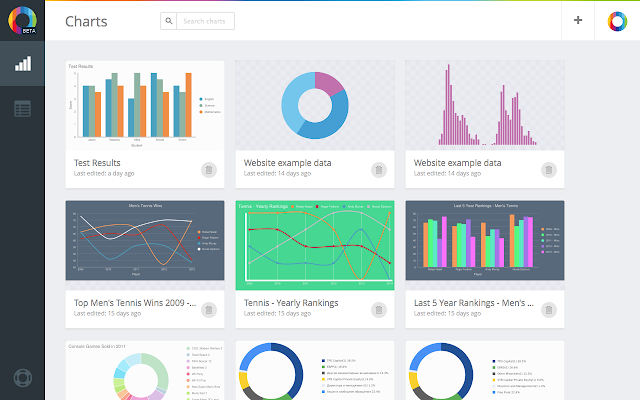Focus the Search charts field
This screenshot has height=400, width=640.
[x=205, y=21]
